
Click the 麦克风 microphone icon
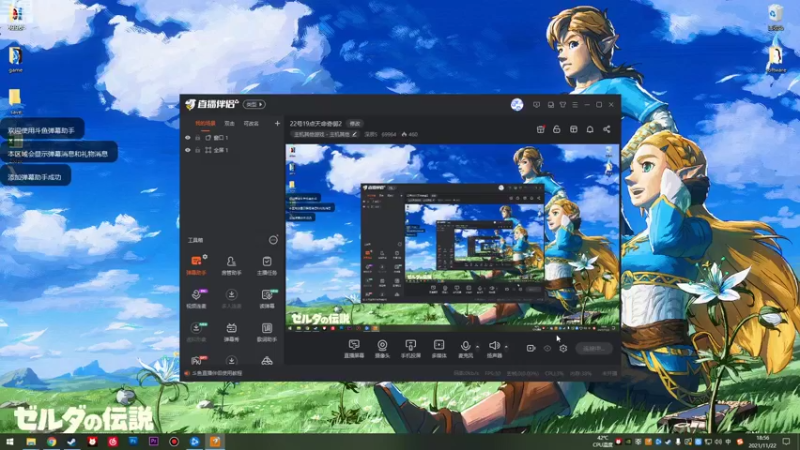pos(465,348)
